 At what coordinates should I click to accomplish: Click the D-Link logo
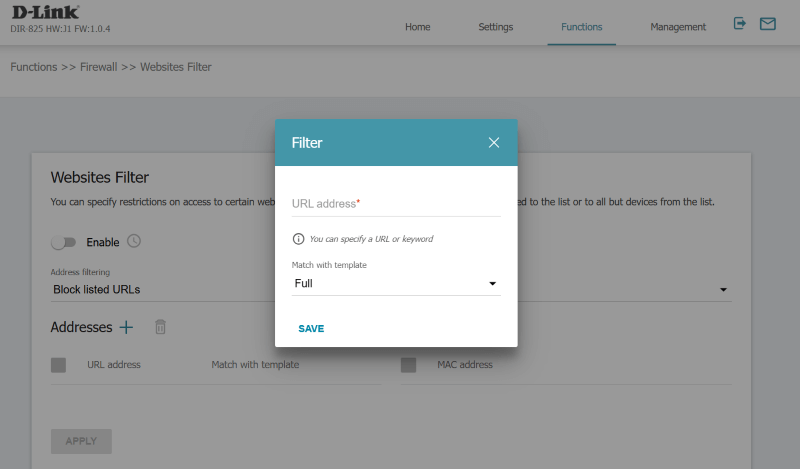click(x=45, y=12)
